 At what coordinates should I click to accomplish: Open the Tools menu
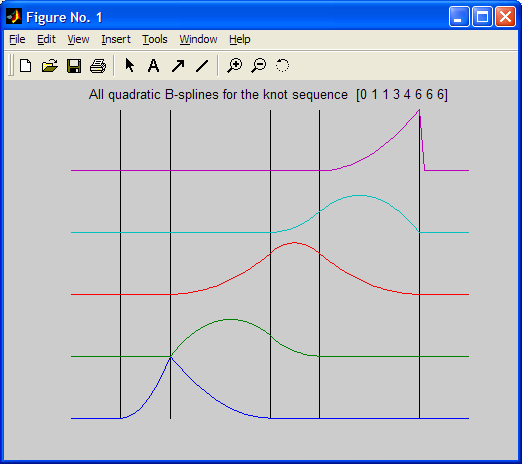pyautogui.click(x=155, y=39)
